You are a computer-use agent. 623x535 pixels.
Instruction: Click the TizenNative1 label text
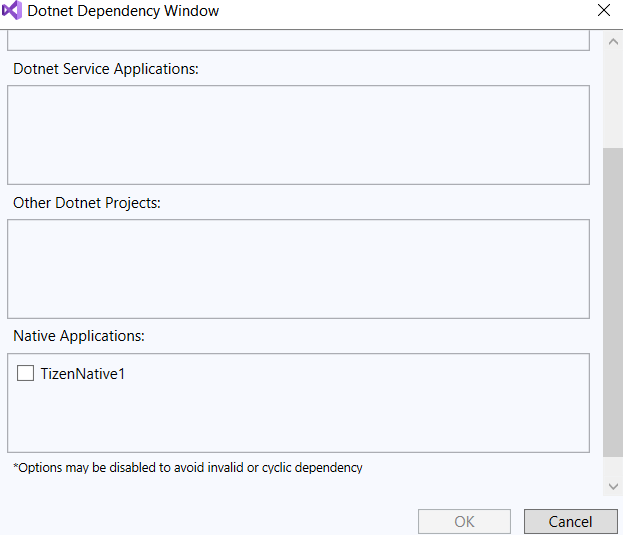82,374
